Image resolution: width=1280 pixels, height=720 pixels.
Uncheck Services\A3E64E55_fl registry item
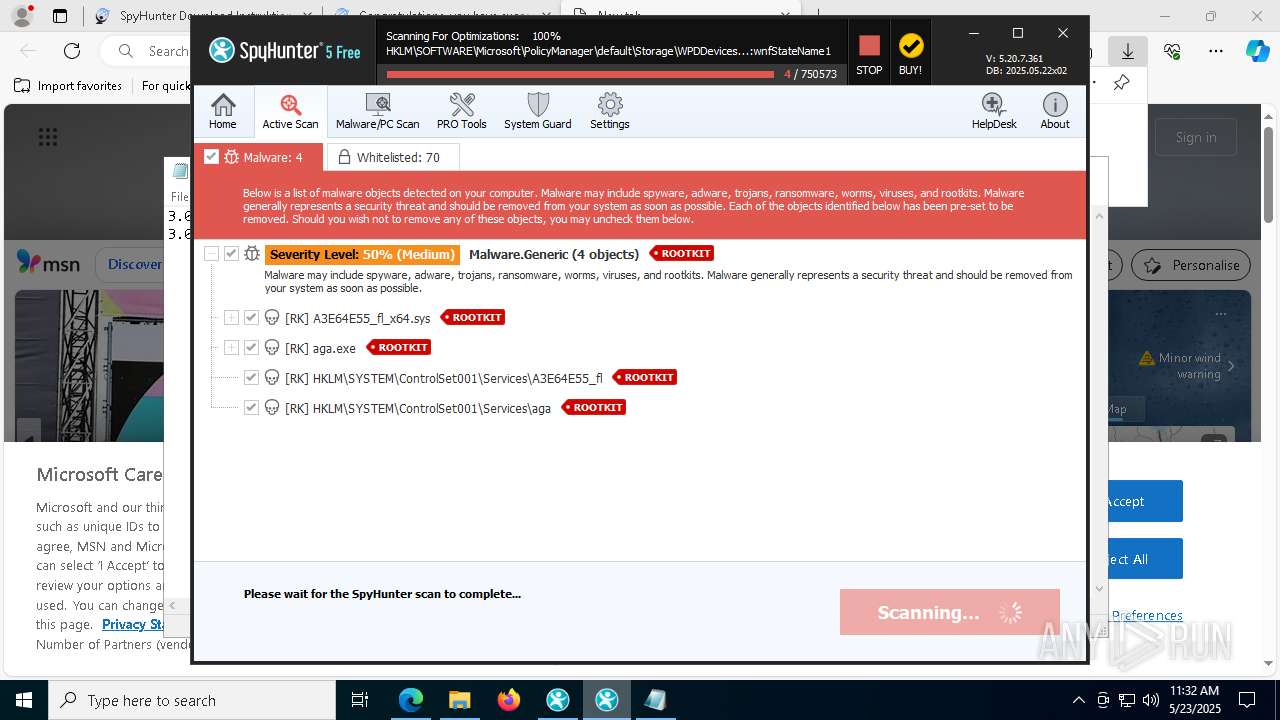pos(251,378)
